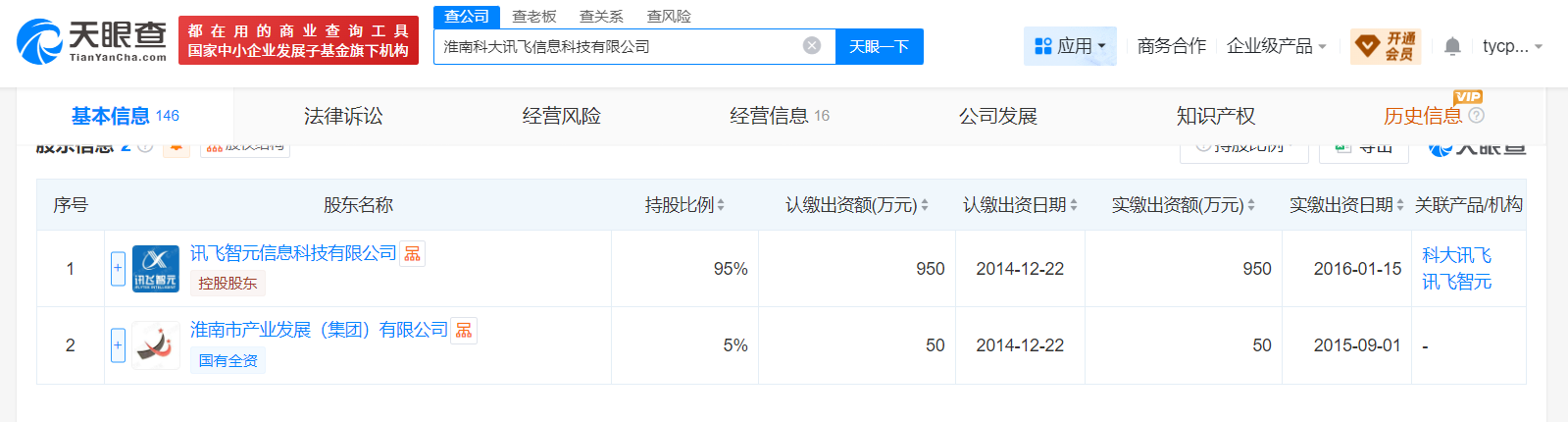This screenshot has height=422, width=1568.
Task: Expand the 企业级产品 menu
Action: [1276, 46]
